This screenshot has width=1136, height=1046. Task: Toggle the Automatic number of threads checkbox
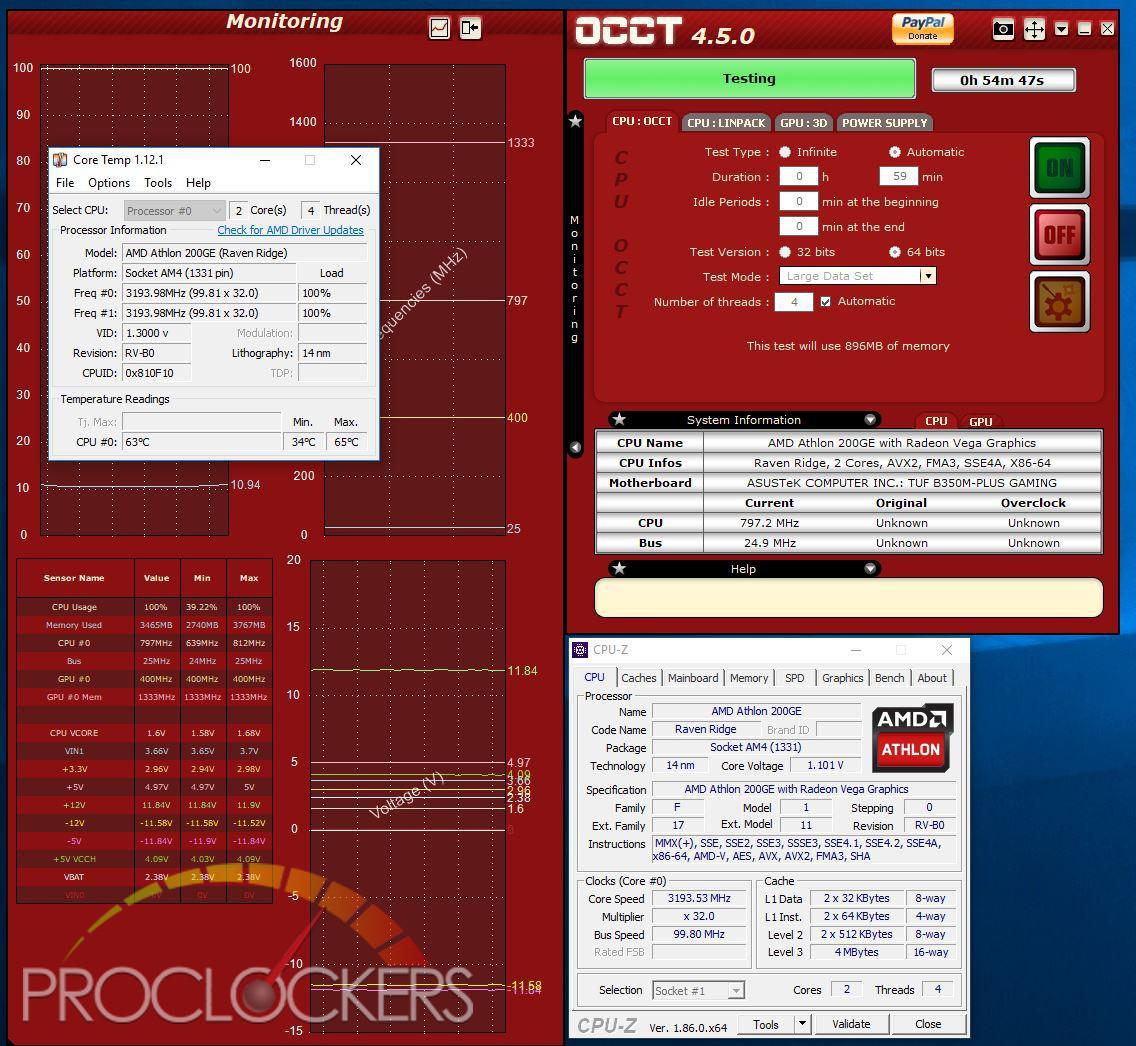click(x=826, y=301)
